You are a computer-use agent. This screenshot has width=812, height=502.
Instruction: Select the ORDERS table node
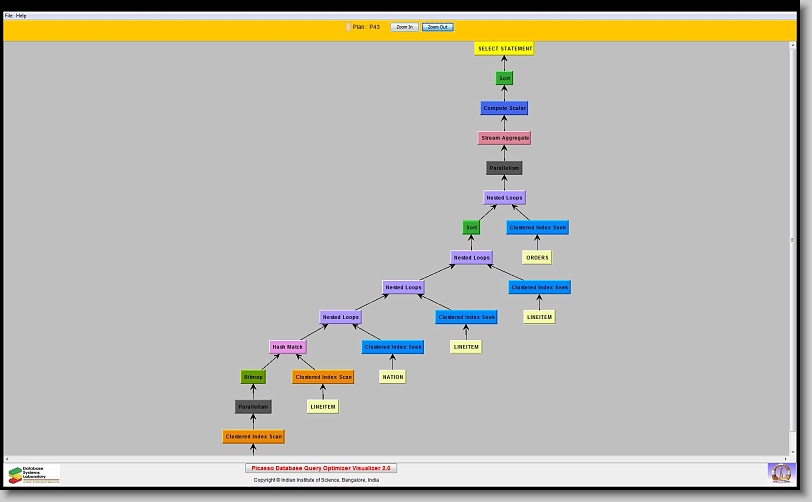(537, 257)
